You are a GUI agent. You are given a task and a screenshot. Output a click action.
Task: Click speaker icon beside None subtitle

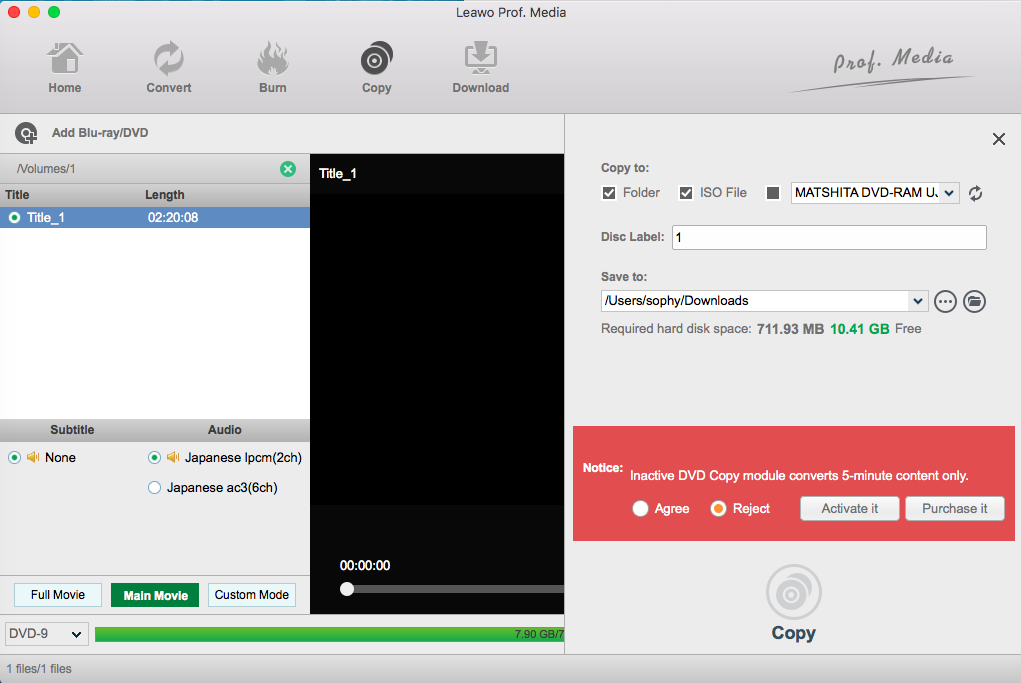[x=33, y=458]
